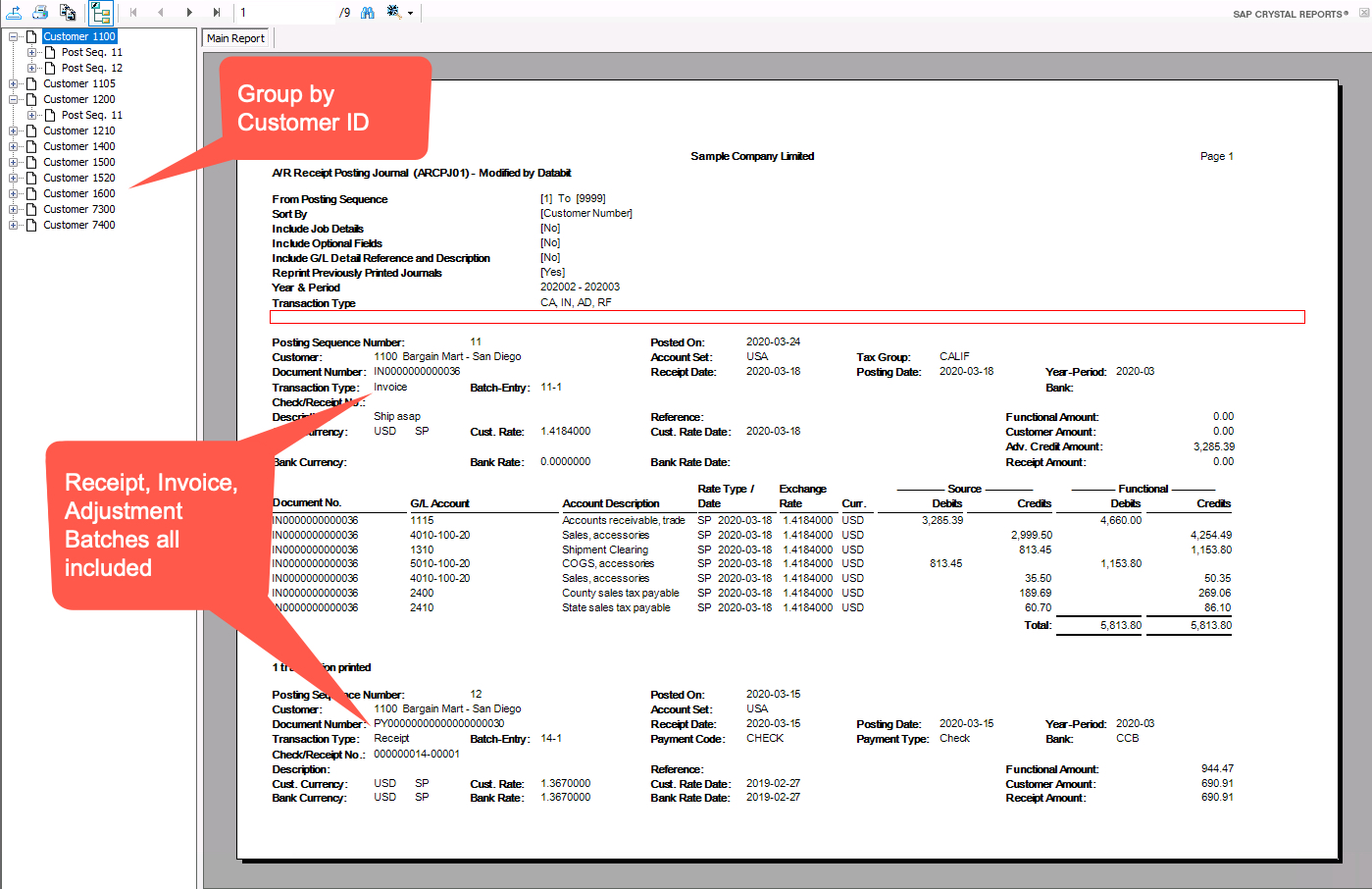Select Customer 7400 in the group tree
This screenshot has width=1372, height=889.
[79, 225]
